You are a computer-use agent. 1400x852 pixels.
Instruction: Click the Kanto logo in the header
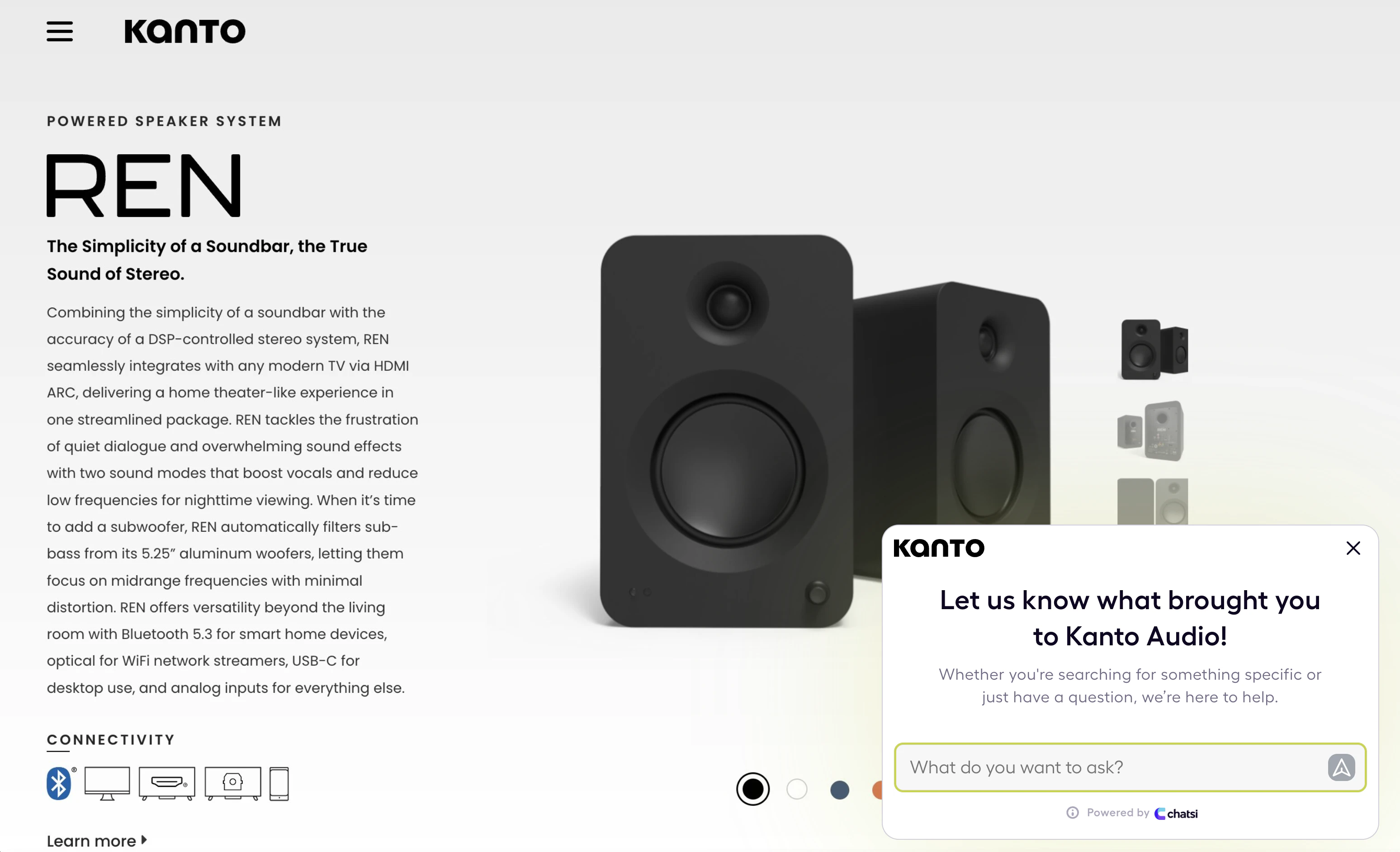point(184,32)
